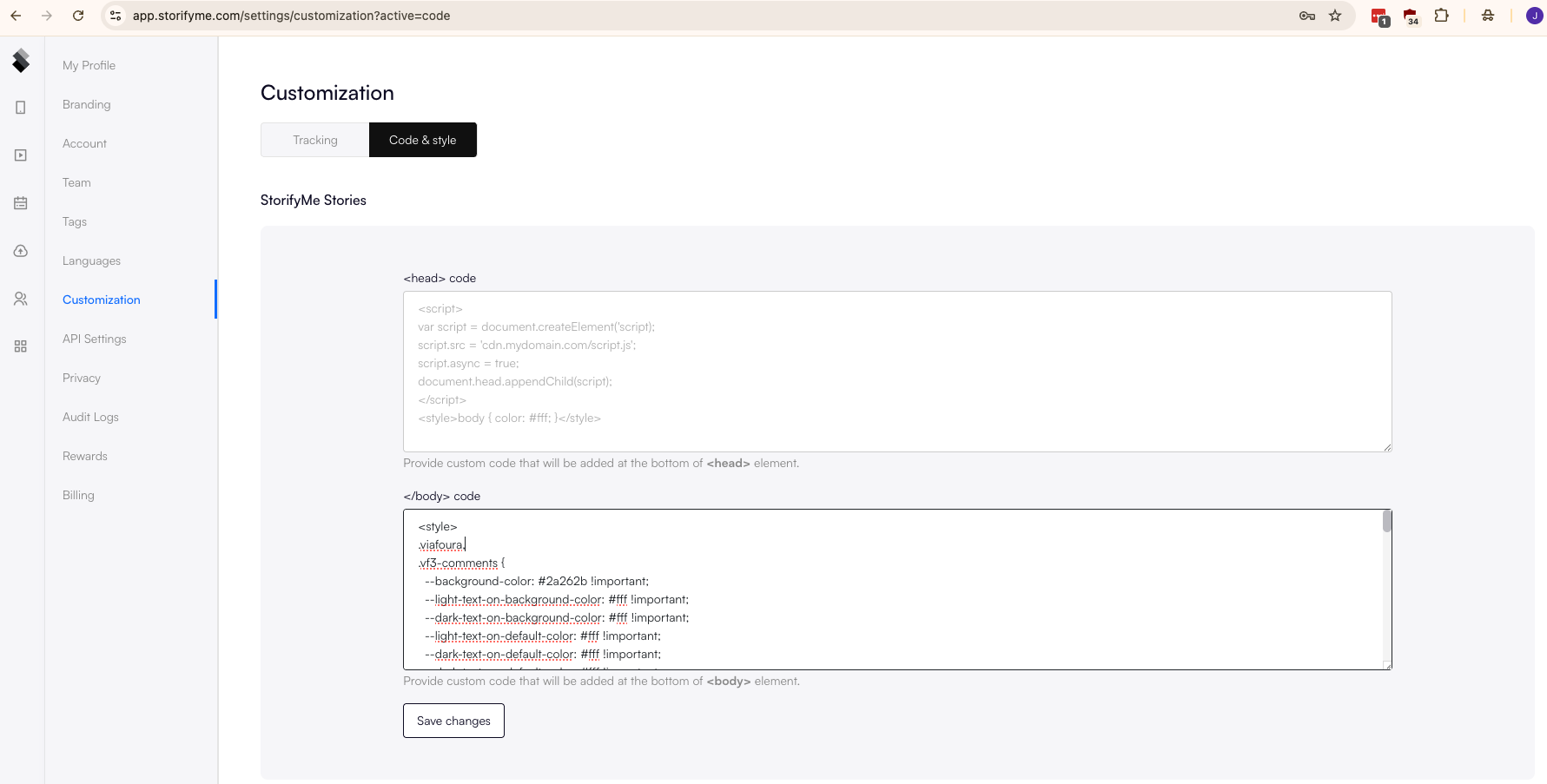The width and height of the screenshot is (1547, 784).
Task: Click the browser address bar URL
Action: pos(291,16)
